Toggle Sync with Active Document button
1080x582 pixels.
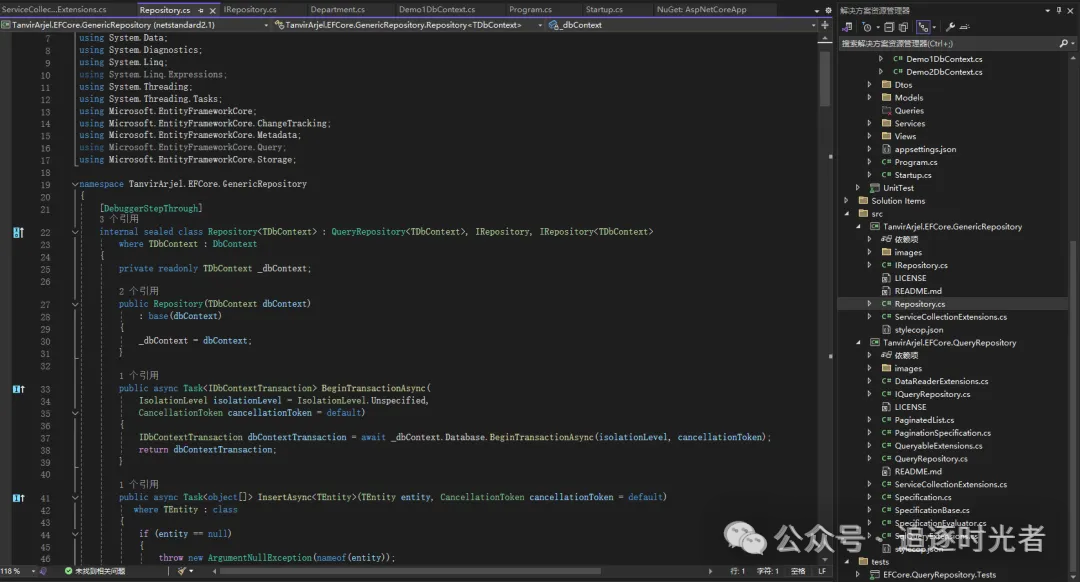(x=924, y=27)
